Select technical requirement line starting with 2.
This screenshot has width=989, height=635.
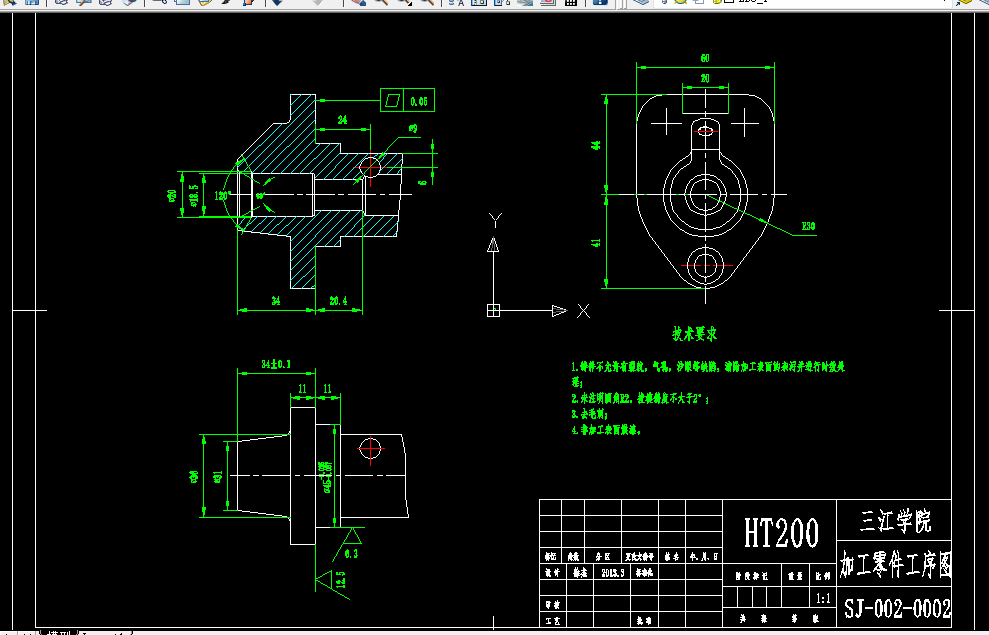tap(640, 399)
